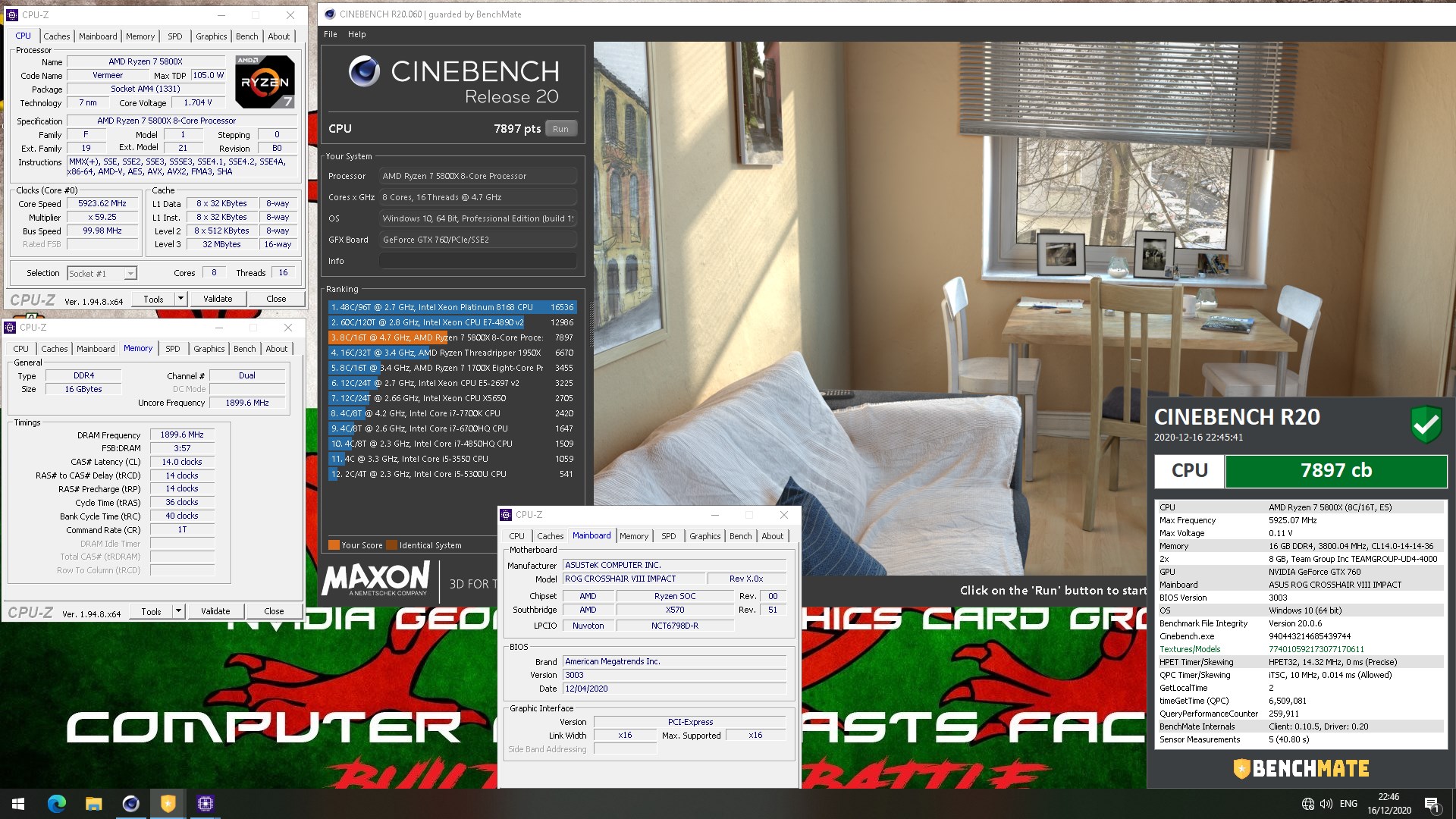Open SPD tab in Memory CPU-Z window
The width and height of the screenshot is (1456, 819).
[173, 349]
